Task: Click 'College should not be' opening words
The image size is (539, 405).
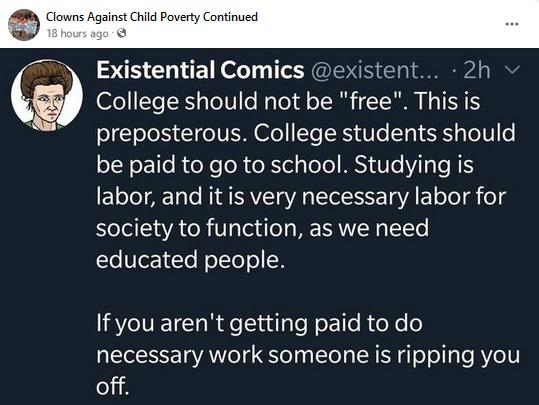Action: point(214,102)
